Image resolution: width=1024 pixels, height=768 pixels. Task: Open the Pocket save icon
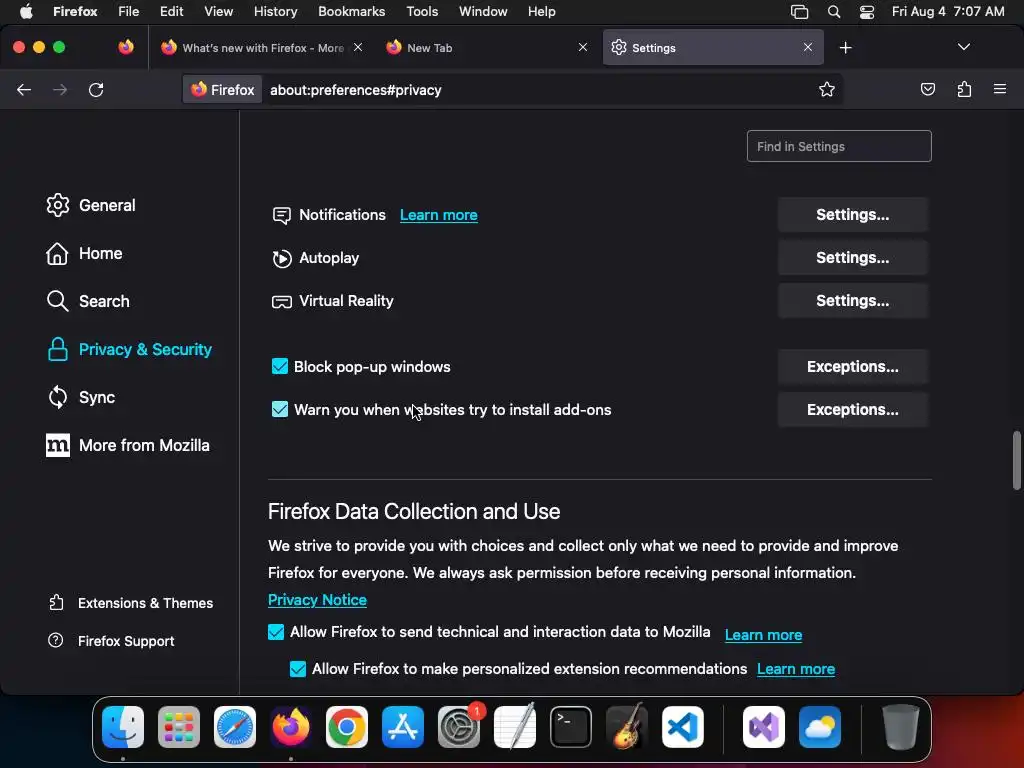point(927,89)
